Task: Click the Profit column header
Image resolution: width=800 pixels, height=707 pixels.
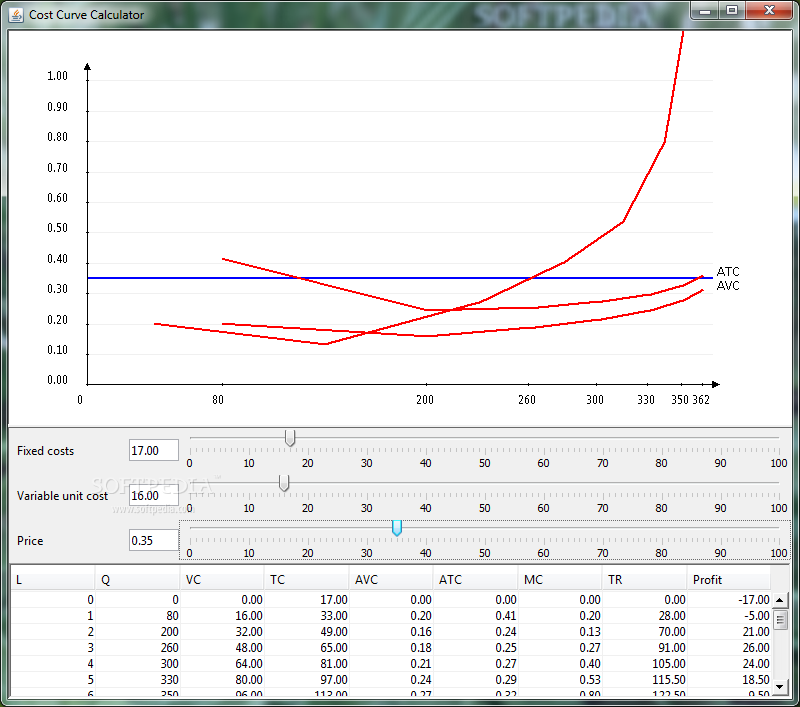Action: click(729, 579)
